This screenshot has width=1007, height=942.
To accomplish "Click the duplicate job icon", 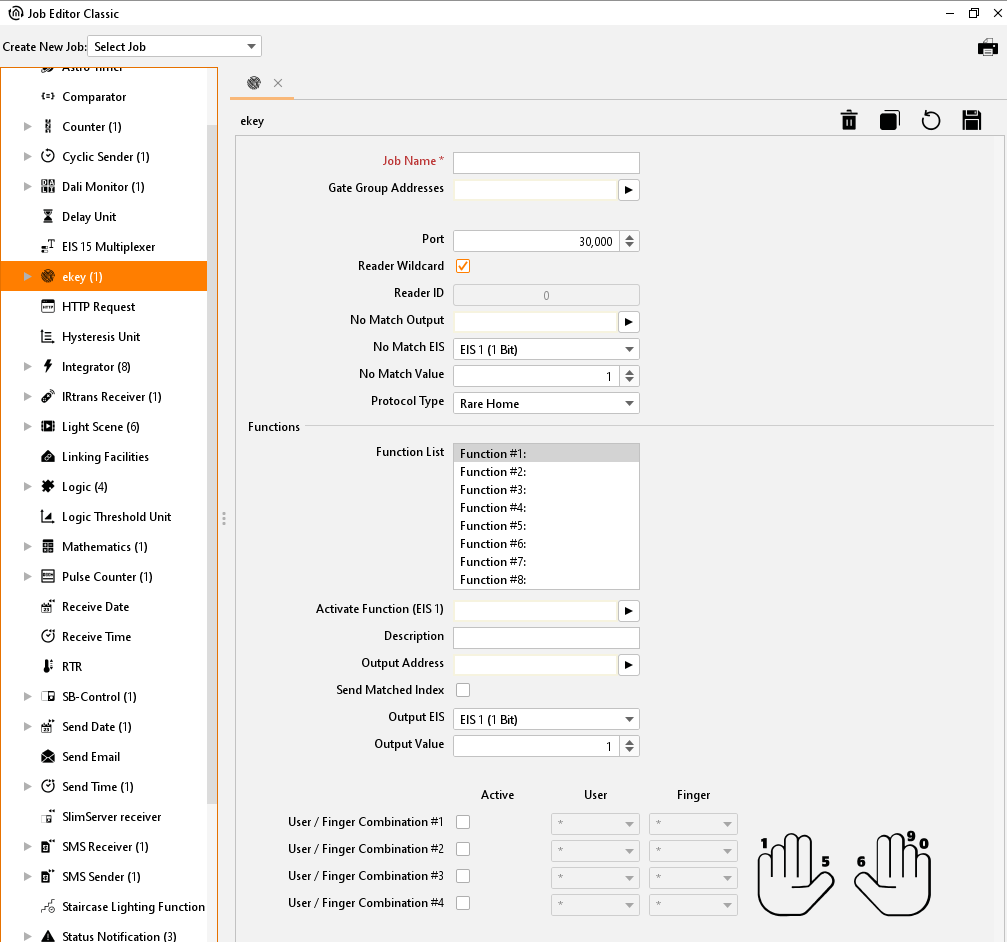I will pos(889,121).
